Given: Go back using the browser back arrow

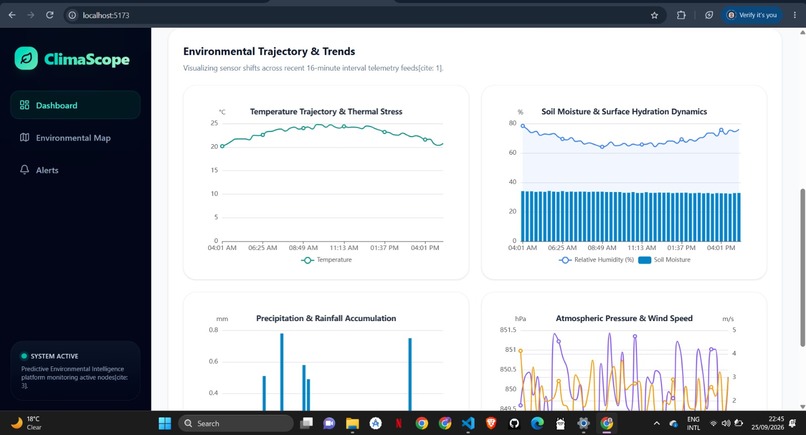Looking at the screenshot, I should (x=12, y=15).
